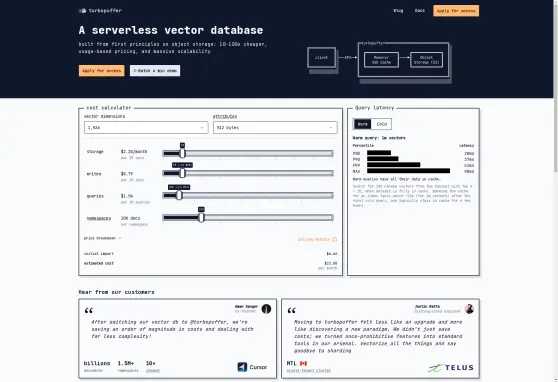
Task: Click 'A serverless vector database' headline
Action: click(x=171, y=30)
